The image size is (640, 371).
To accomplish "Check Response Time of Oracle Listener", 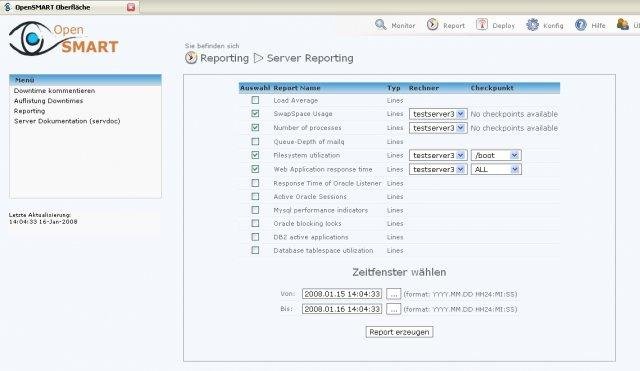I will point(255,183).
